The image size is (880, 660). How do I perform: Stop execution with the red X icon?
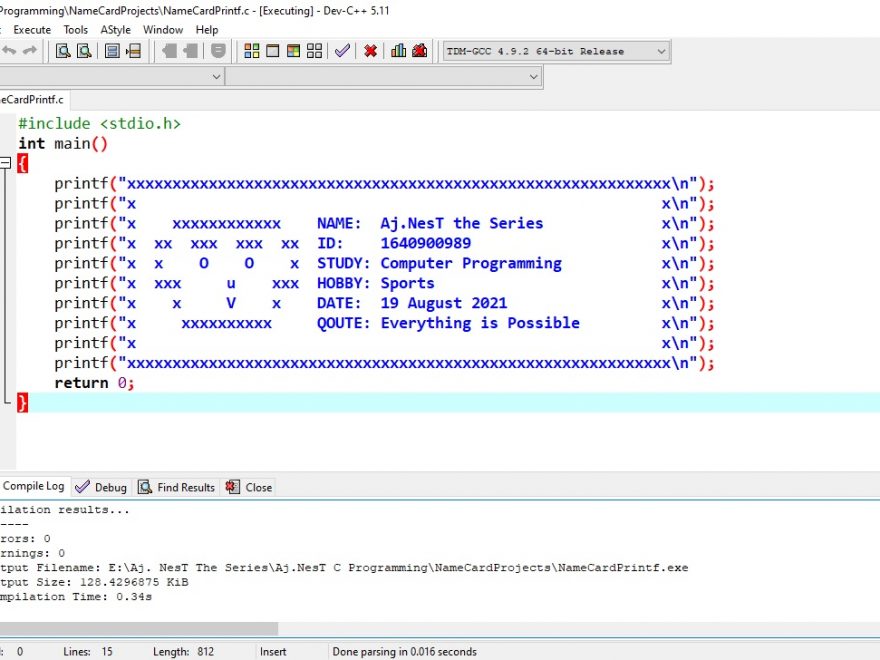370,51
